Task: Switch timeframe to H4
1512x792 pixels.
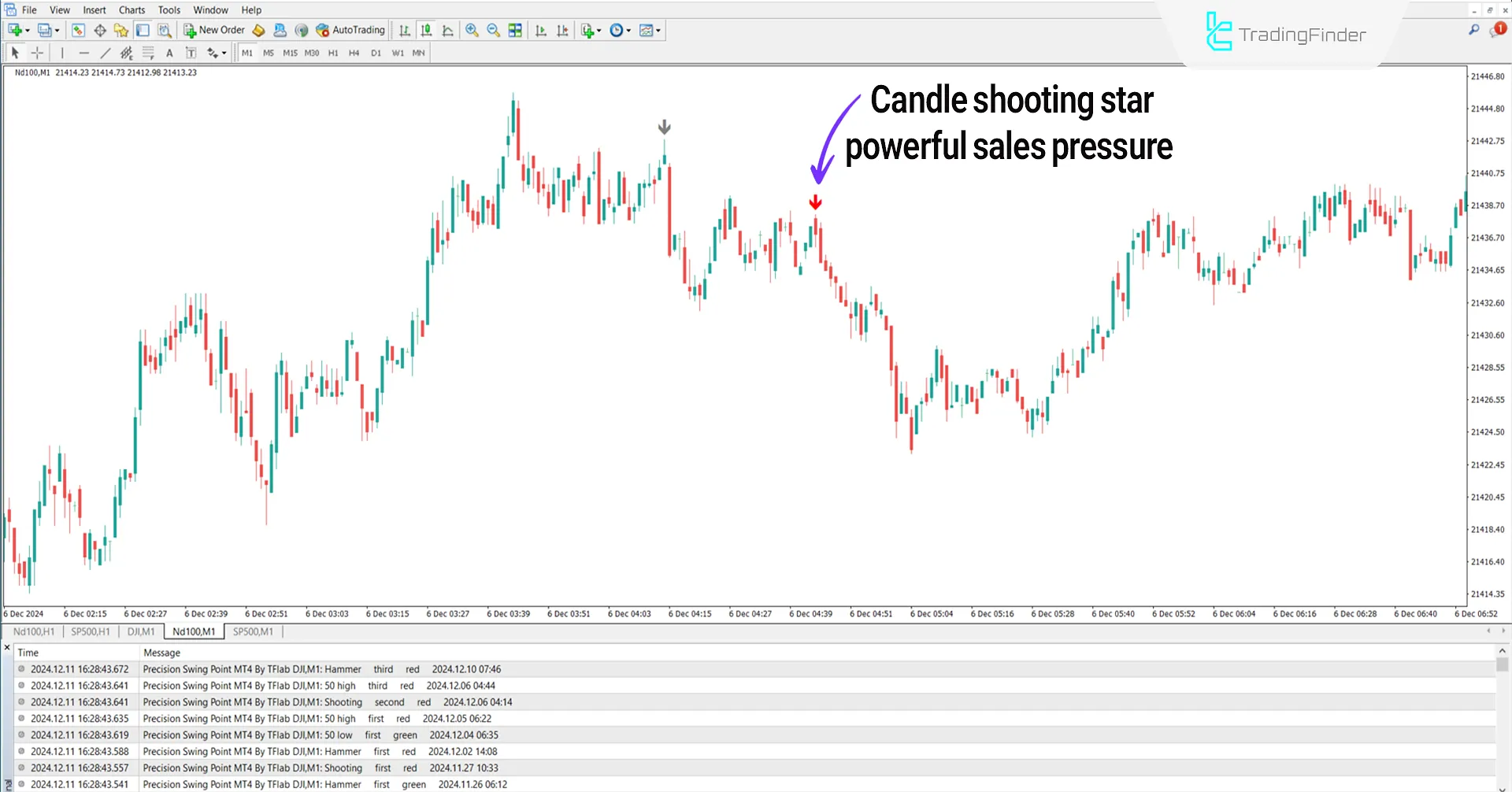Action: 354,53
